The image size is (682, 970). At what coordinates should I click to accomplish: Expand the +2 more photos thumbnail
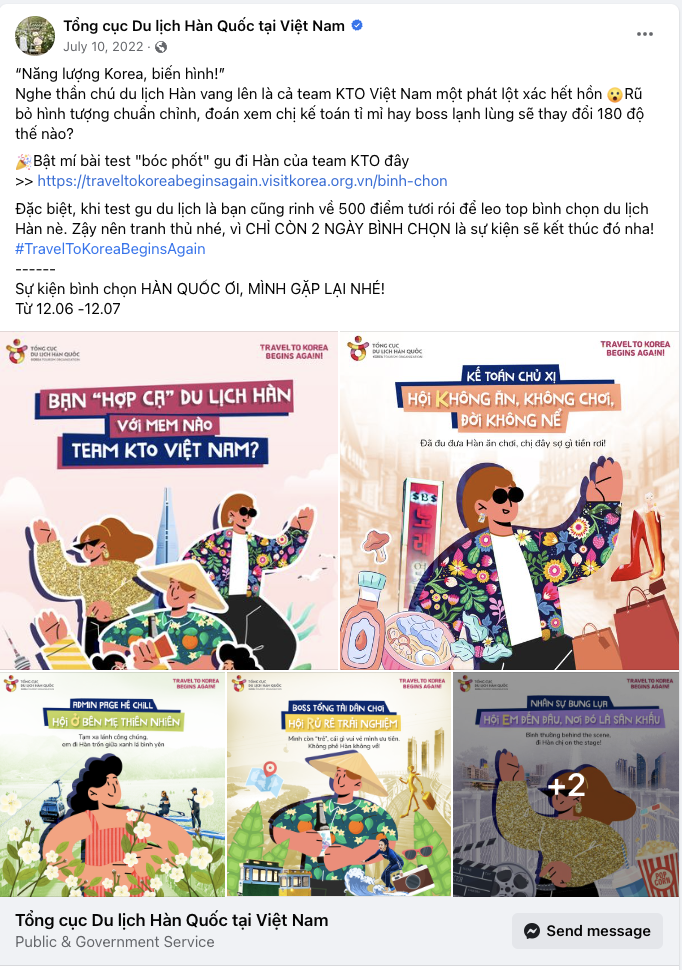coord(566,784)
